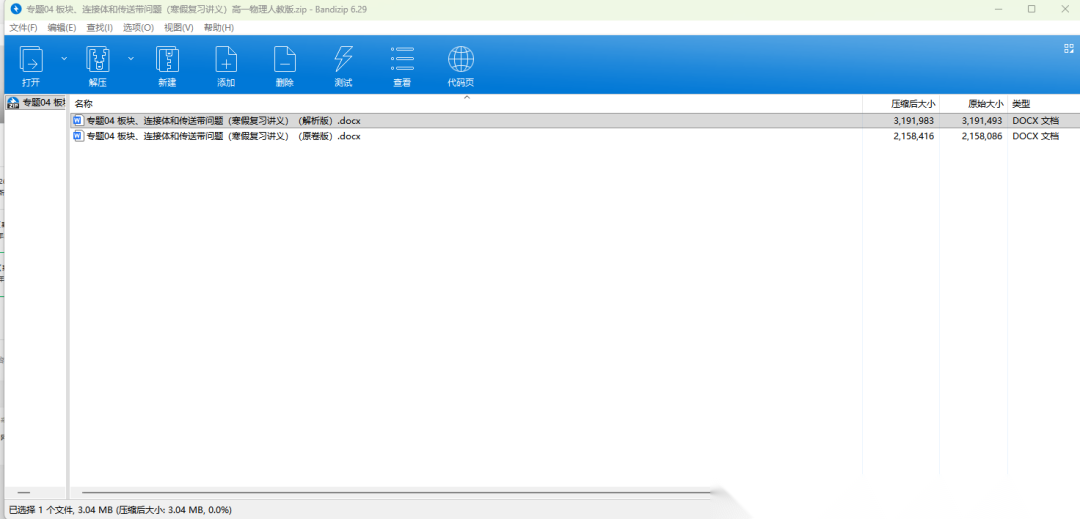Open the 帮助(H) menu
The width and height of the screenshot is (1080, 519).
[x=219, y=27]
